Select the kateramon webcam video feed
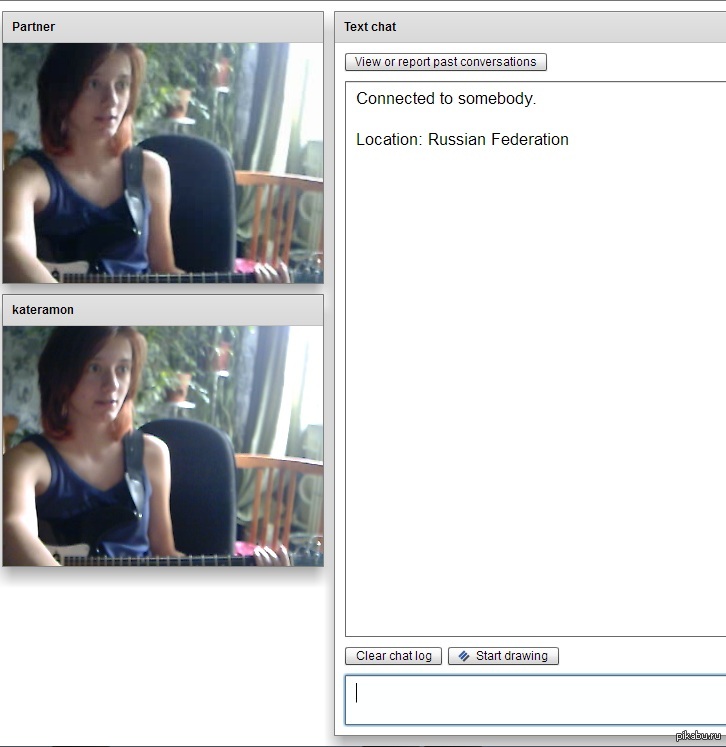 (163, 446)
